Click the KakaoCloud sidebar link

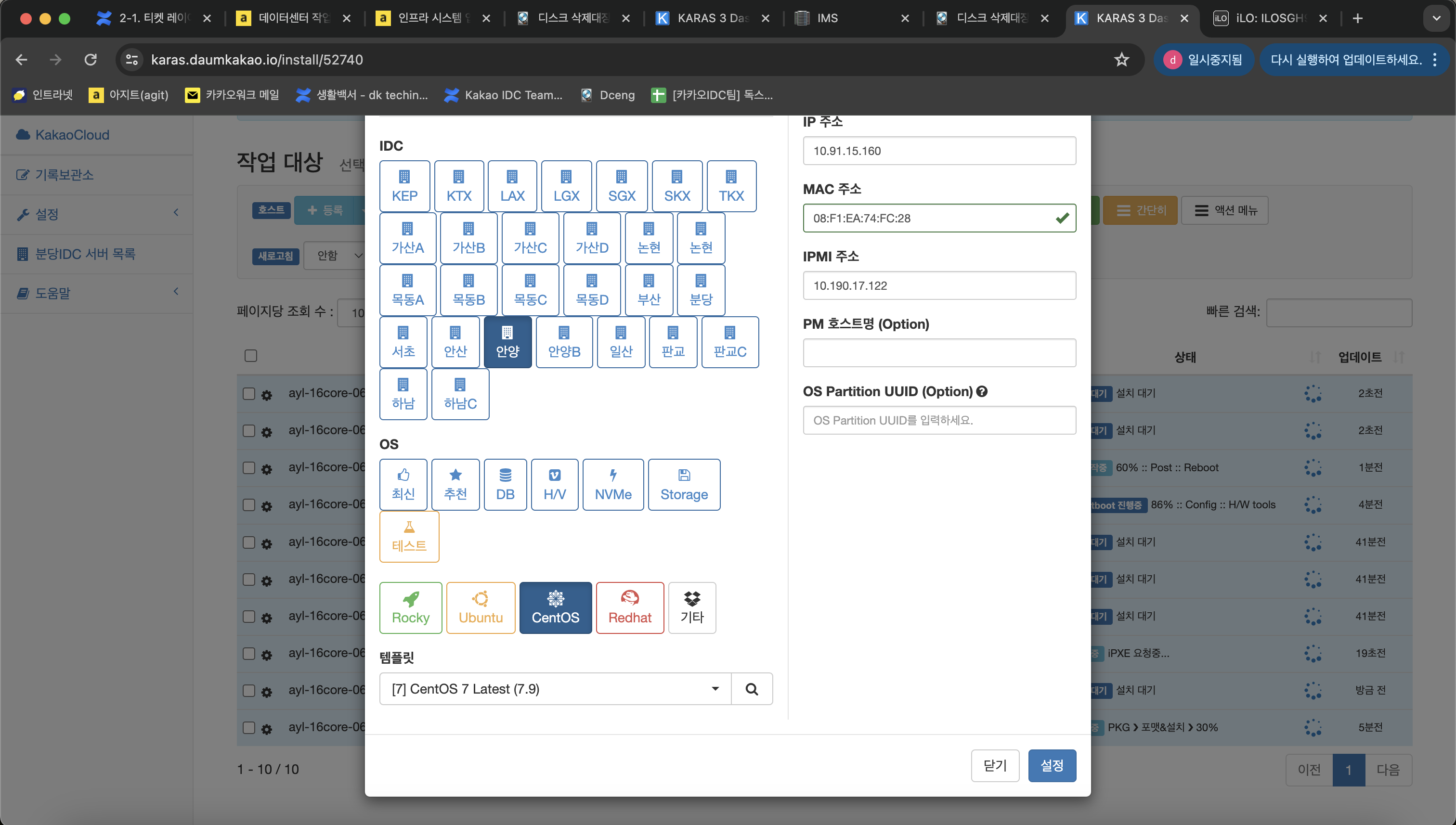(63, 135)
